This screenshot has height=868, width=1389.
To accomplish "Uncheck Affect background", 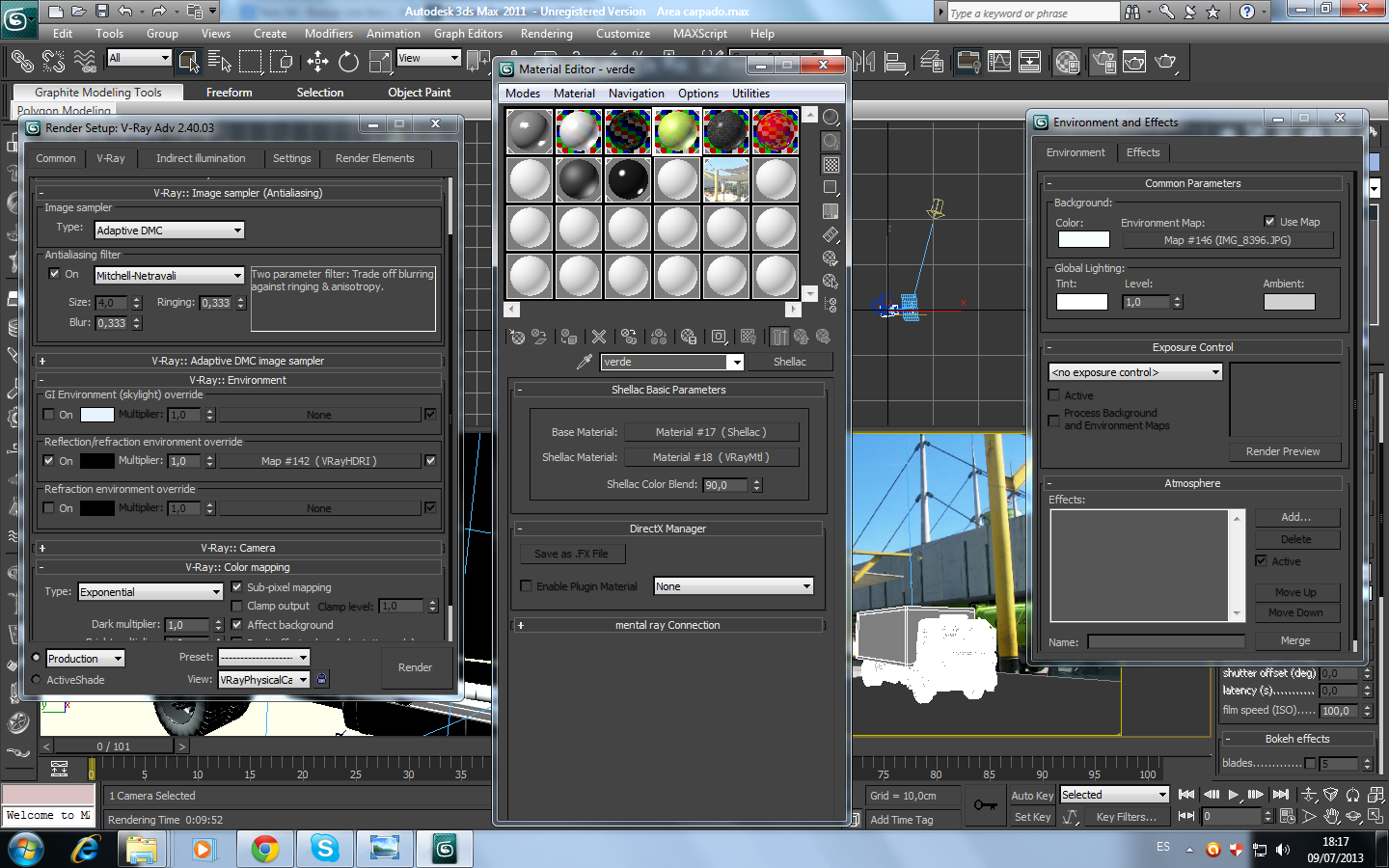I will coord(237,625).
